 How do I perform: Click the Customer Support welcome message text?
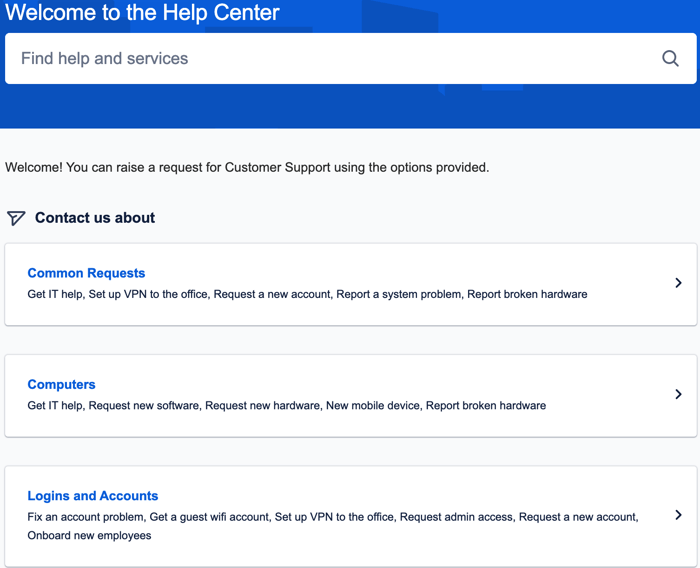tap(247, 167)
